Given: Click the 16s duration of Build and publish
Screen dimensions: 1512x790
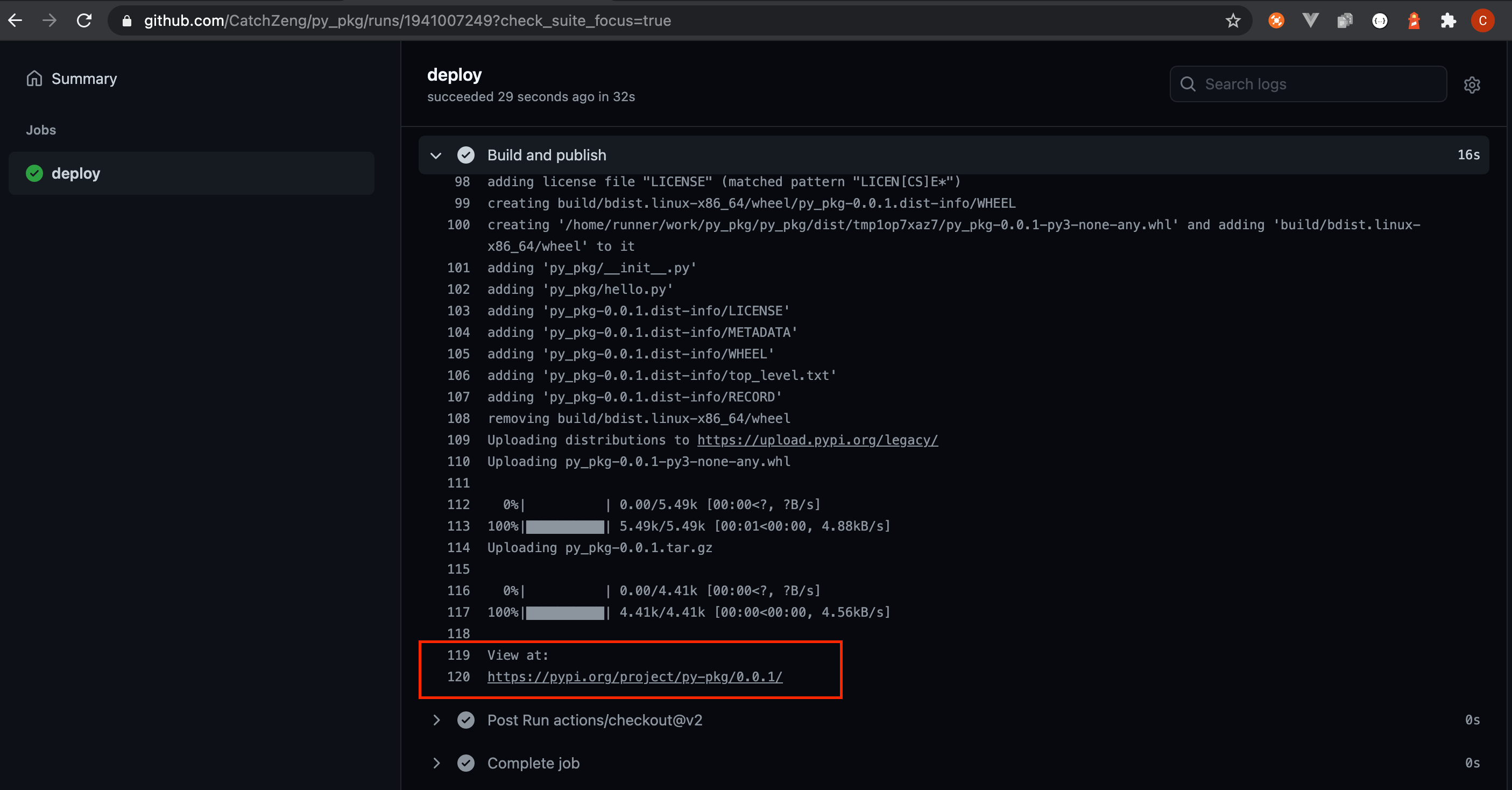Looking at the screenshot, I should click(x=1468, y=154).
